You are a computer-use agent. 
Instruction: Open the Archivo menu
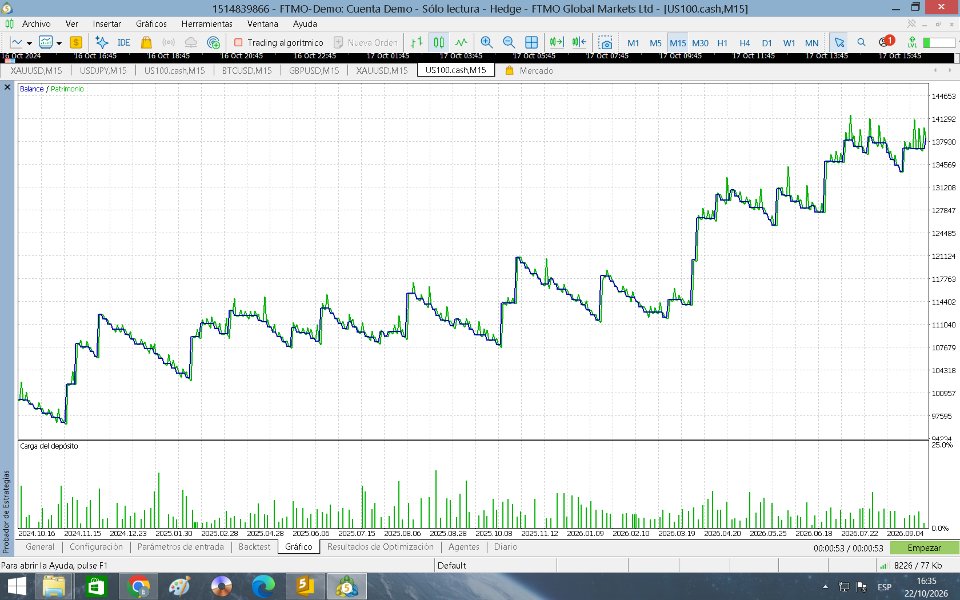36,24
